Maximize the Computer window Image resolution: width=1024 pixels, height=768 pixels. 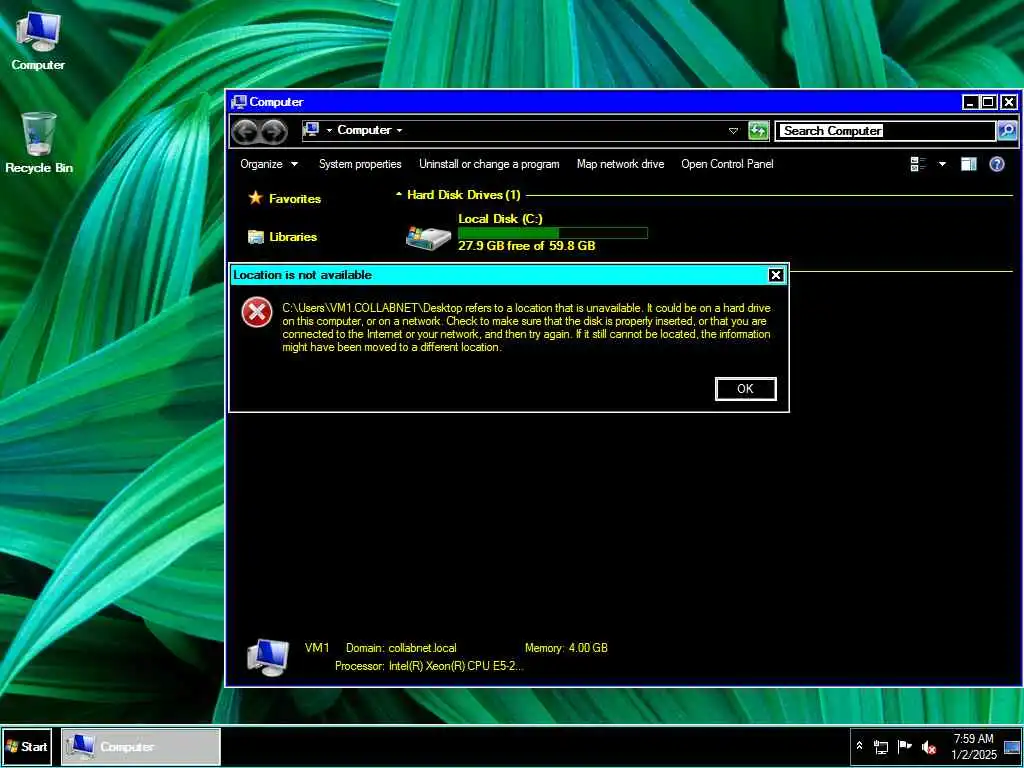[989, 102]
